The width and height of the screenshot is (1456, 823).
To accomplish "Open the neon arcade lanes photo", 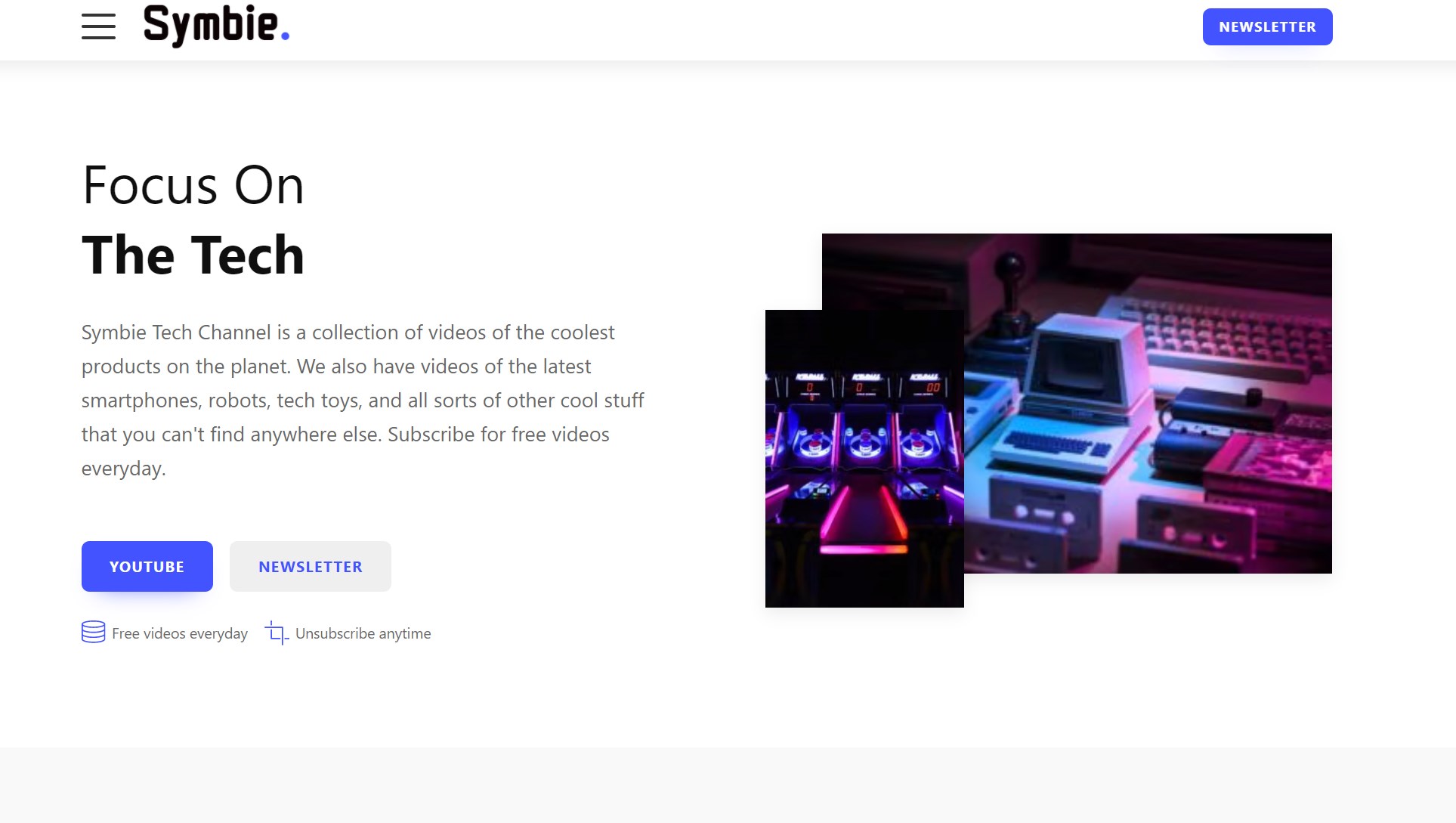I will (864, 458).
